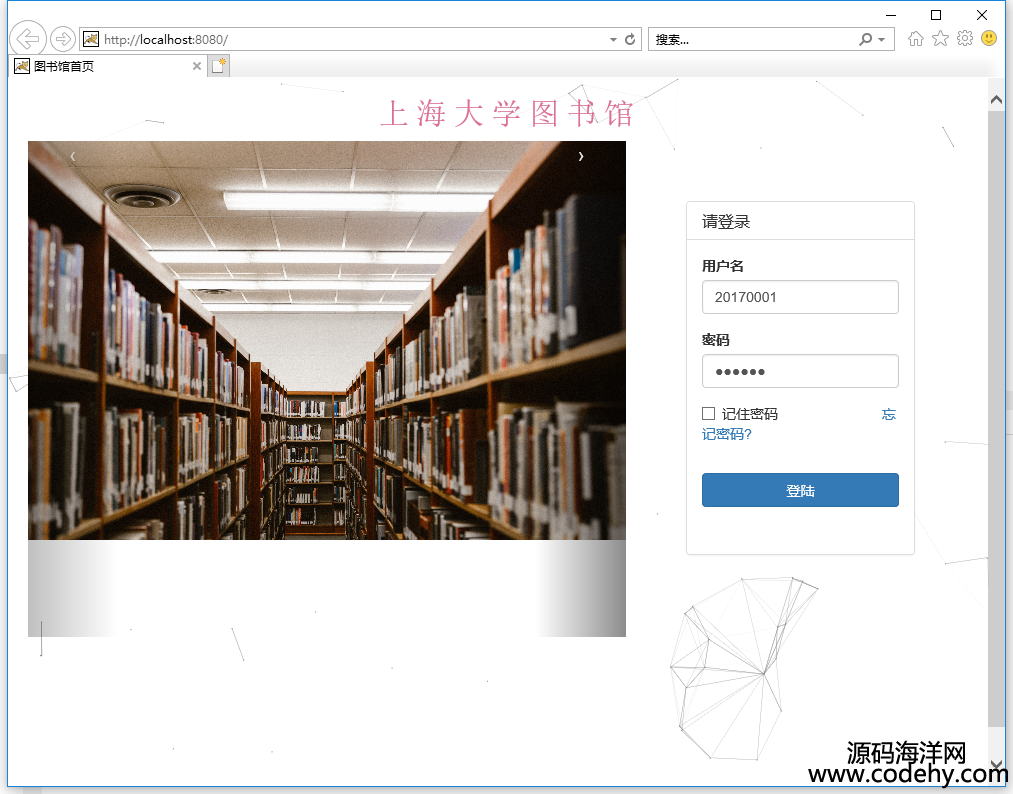Minimize the browser window

click(x=891, y=15)
